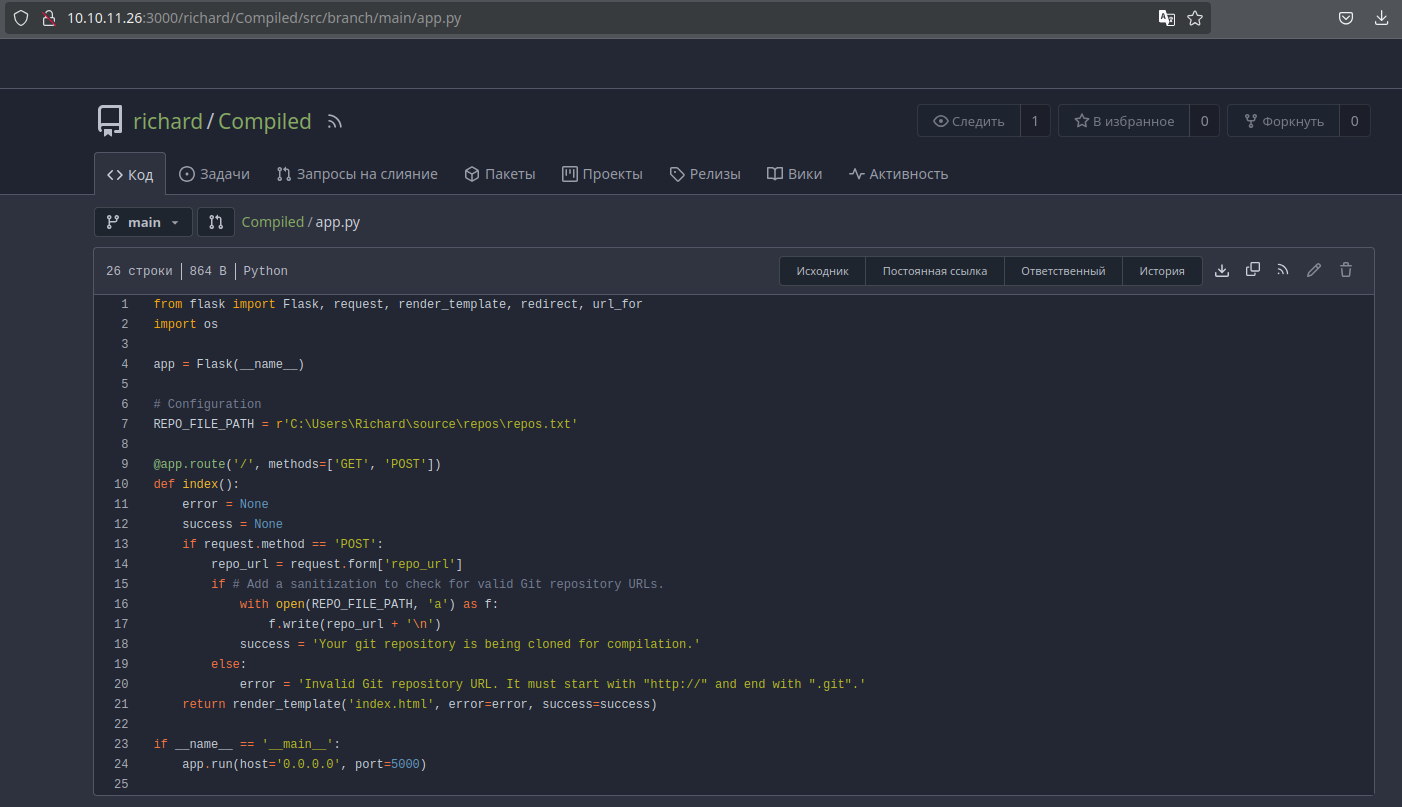Click the insecure connection padlock icon
Screen dimensions: 1402x807
coord(47,18)
